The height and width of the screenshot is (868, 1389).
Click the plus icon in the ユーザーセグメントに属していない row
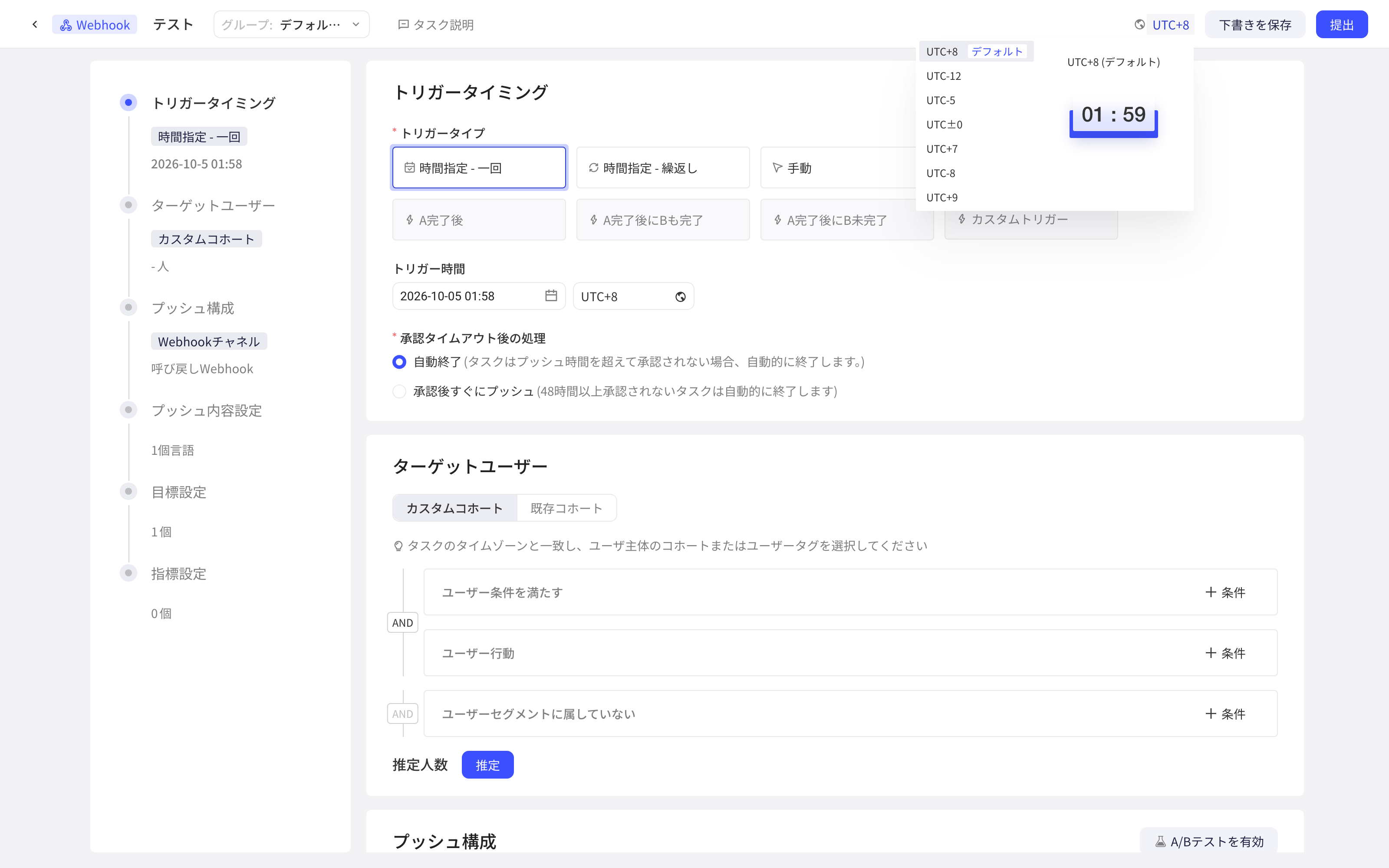click(x=1211, y=713)
